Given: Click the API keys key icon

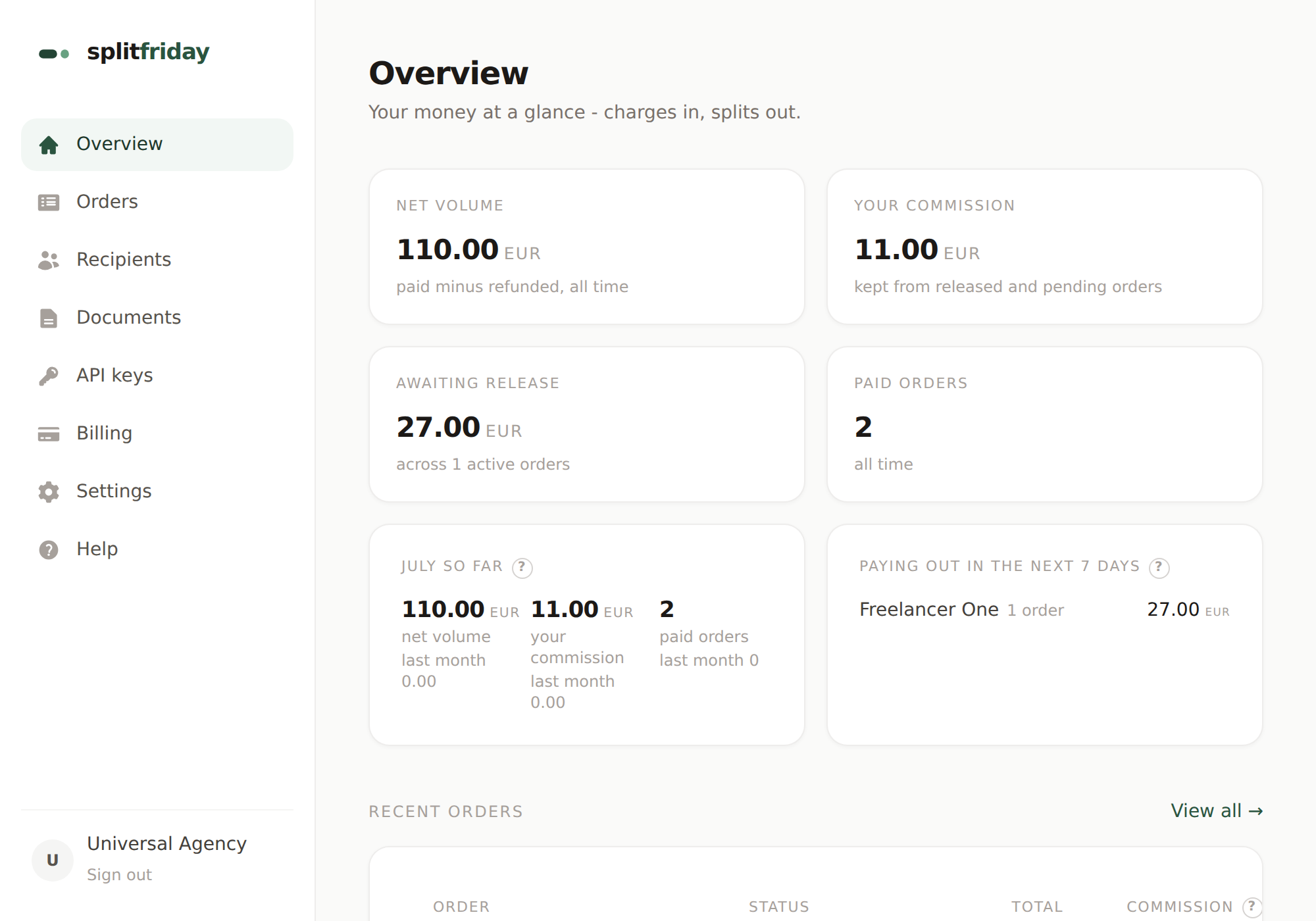Looking at the screenshot, I should (x=49, y=376).
